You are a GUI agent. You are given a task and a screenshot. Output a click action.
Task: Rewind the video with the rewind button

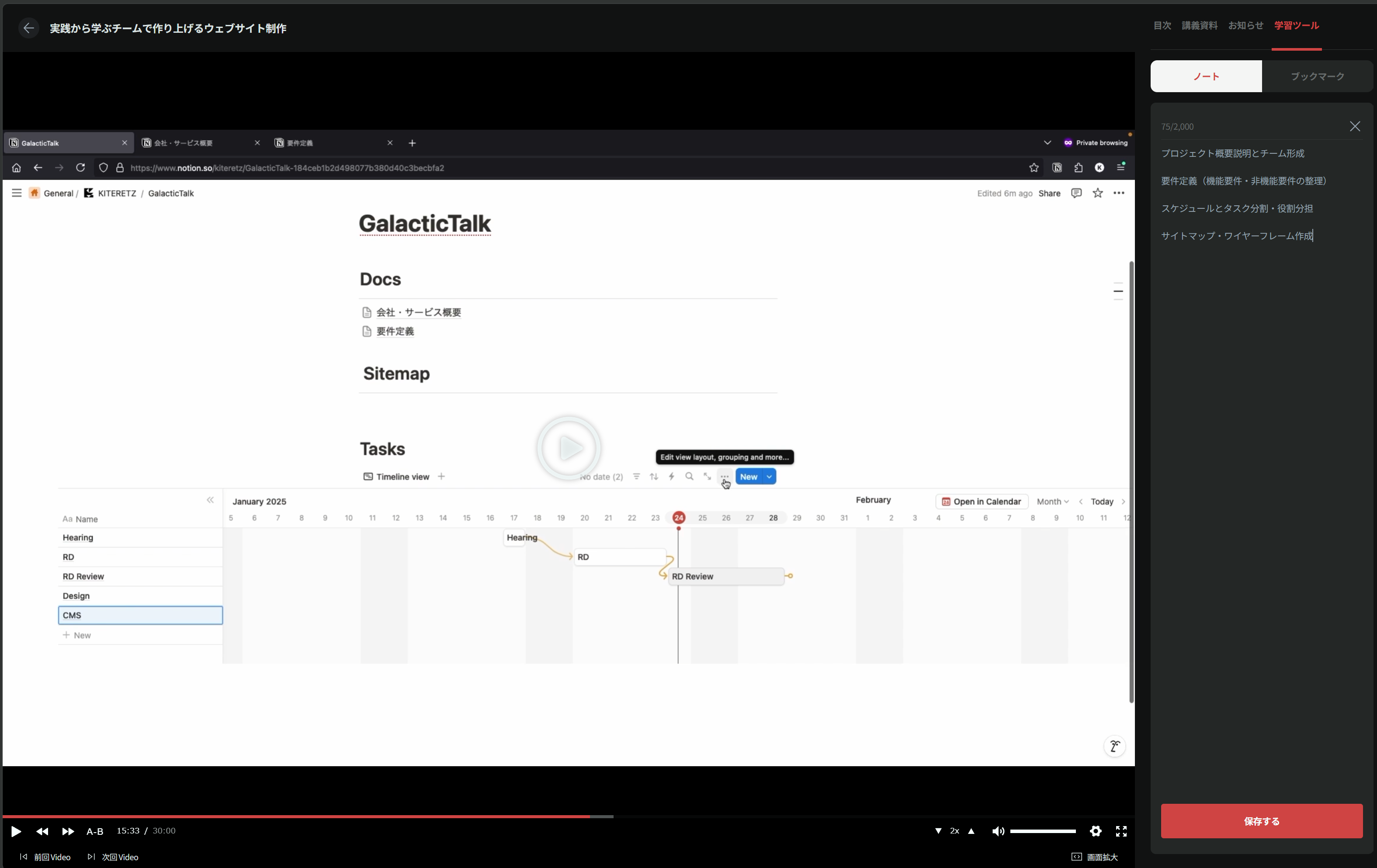[42, 831]
